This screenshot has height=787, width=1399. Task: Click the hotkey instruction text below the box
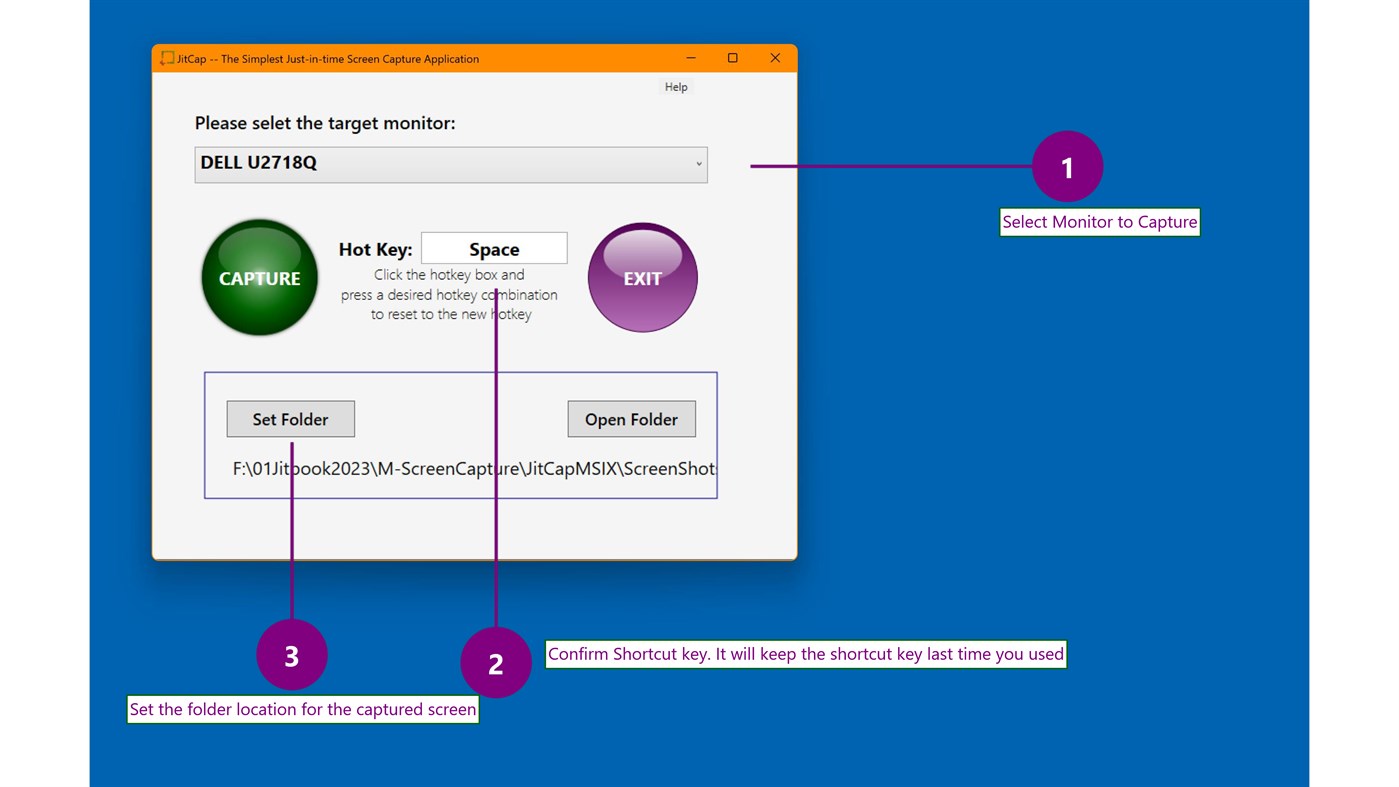click(x=449, y=294)
